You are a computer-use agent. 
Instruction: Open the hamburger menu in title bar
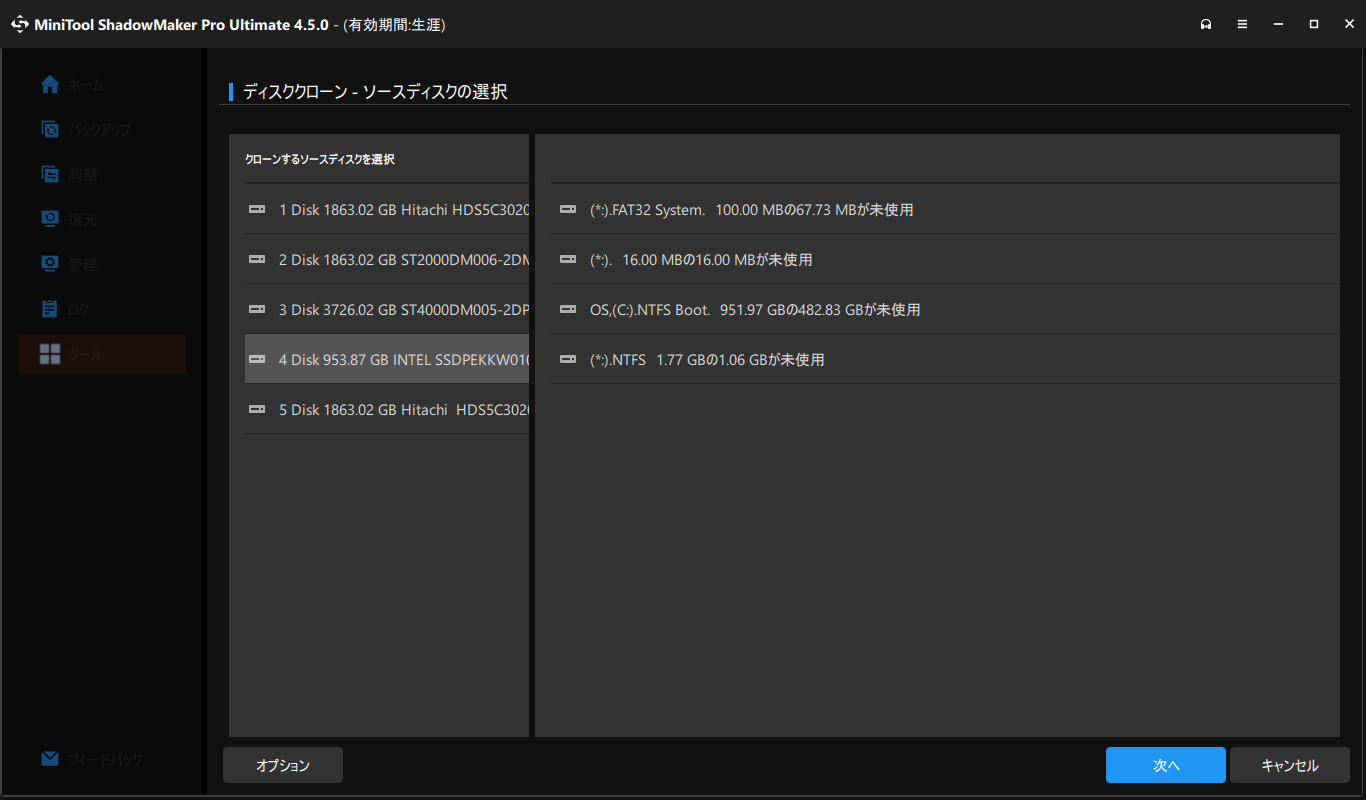tap(1242, 24)
